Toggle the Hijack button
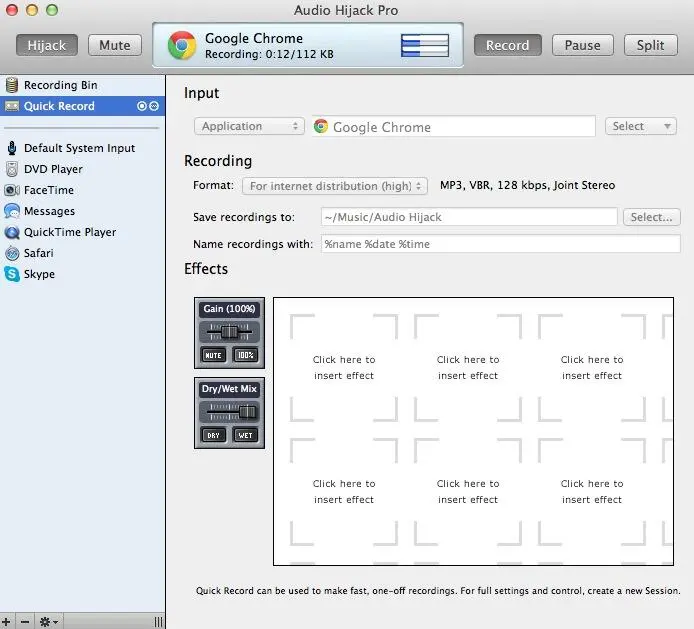 click(x=47, y=45)
